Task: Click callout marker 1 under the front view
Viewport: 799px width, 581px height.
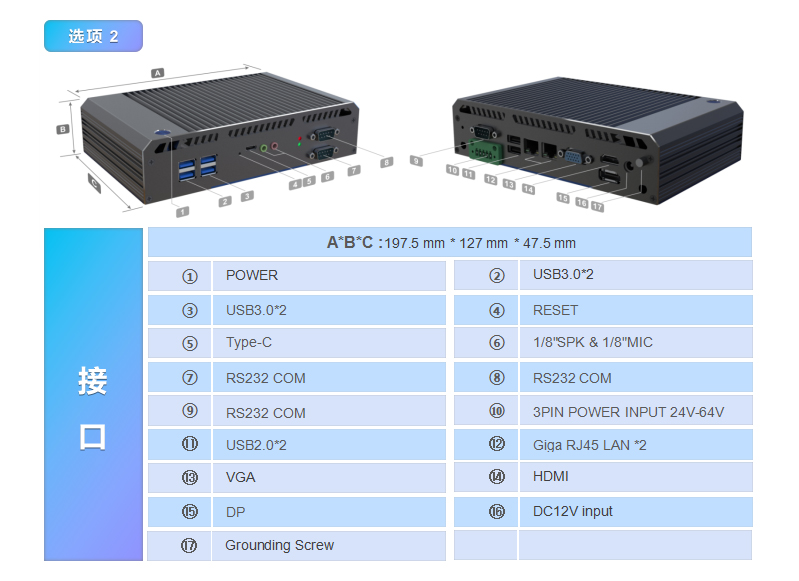Action: [182, 212]
